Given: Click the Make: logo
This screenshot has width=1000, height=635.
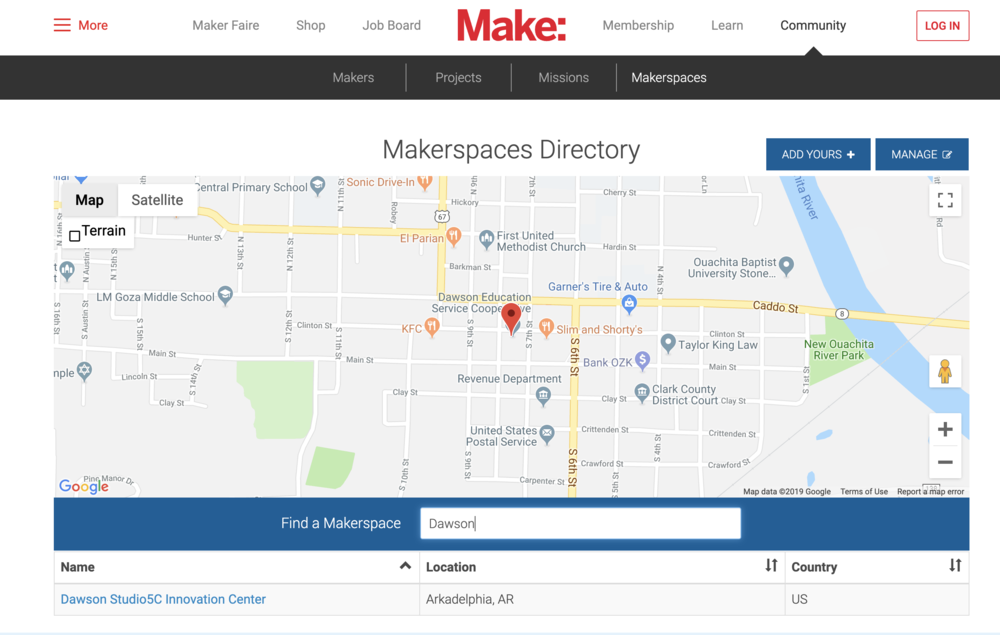Looking at the screenshot, I should [511, 26].
